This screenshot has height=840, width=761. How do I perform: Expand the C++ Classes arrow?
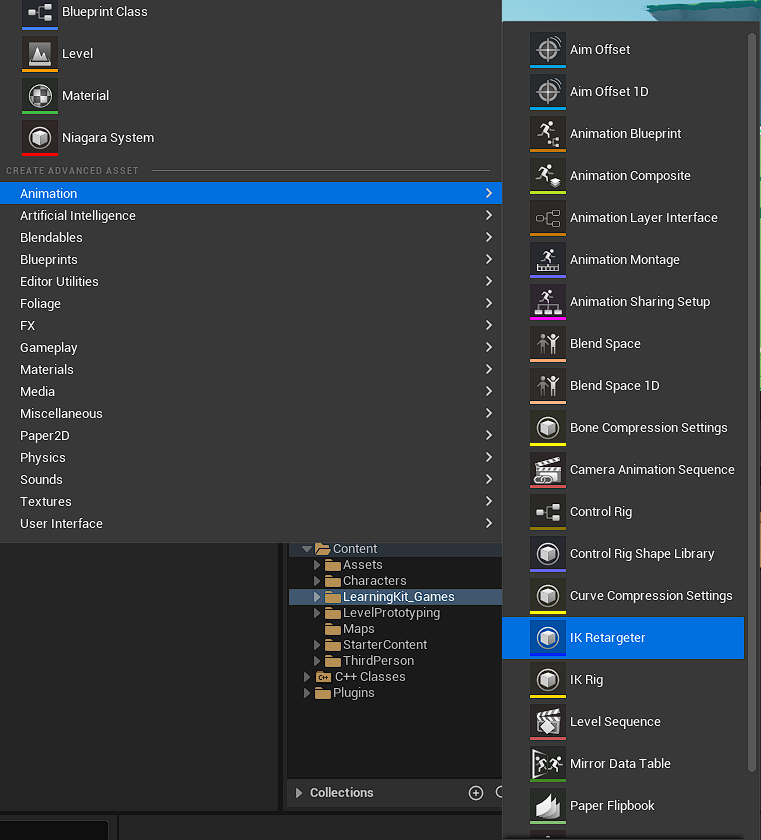click(x=306, y=677)
